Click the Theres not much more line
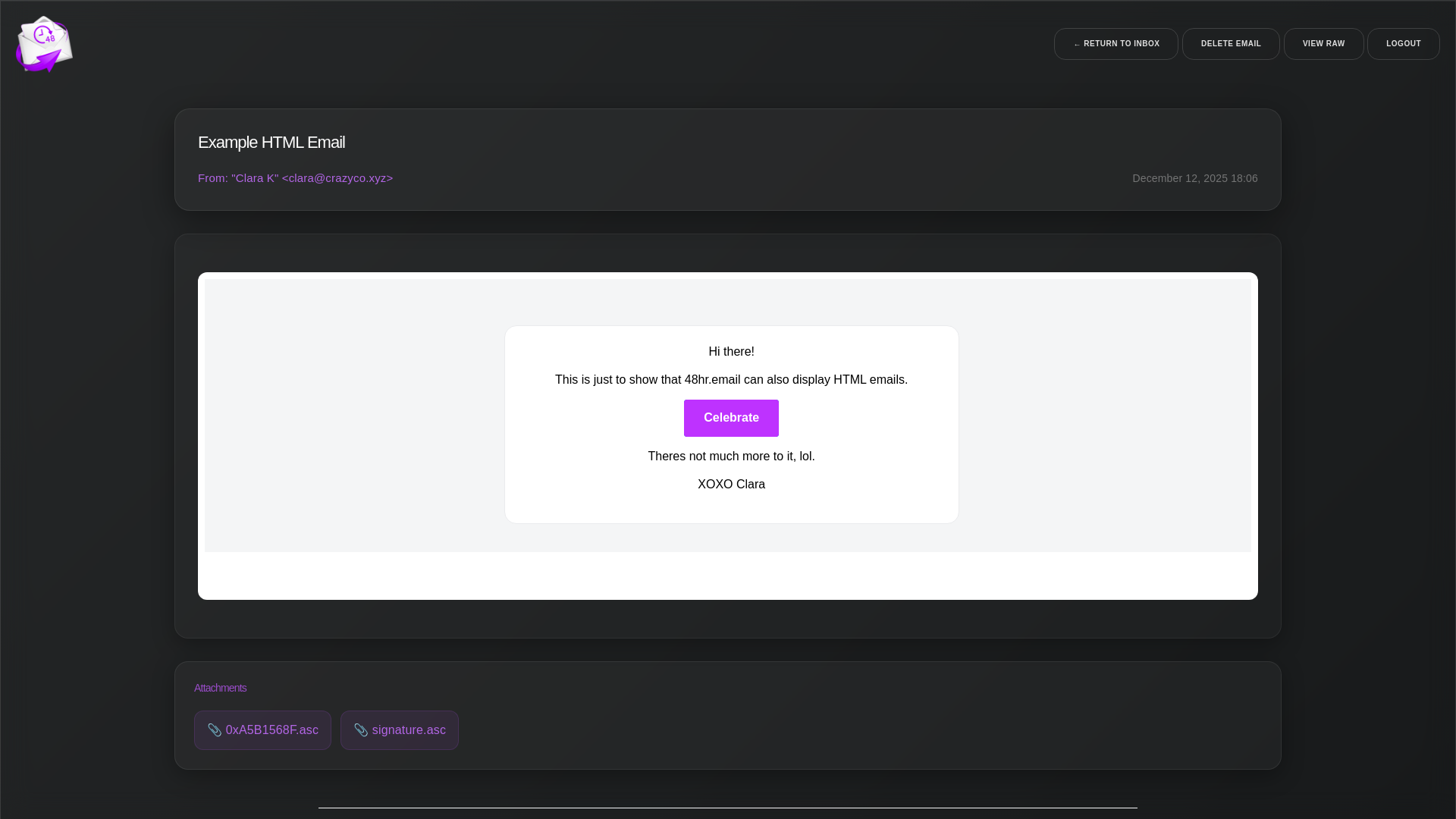The image size is (1456, 819). click(x=731, y=457)
